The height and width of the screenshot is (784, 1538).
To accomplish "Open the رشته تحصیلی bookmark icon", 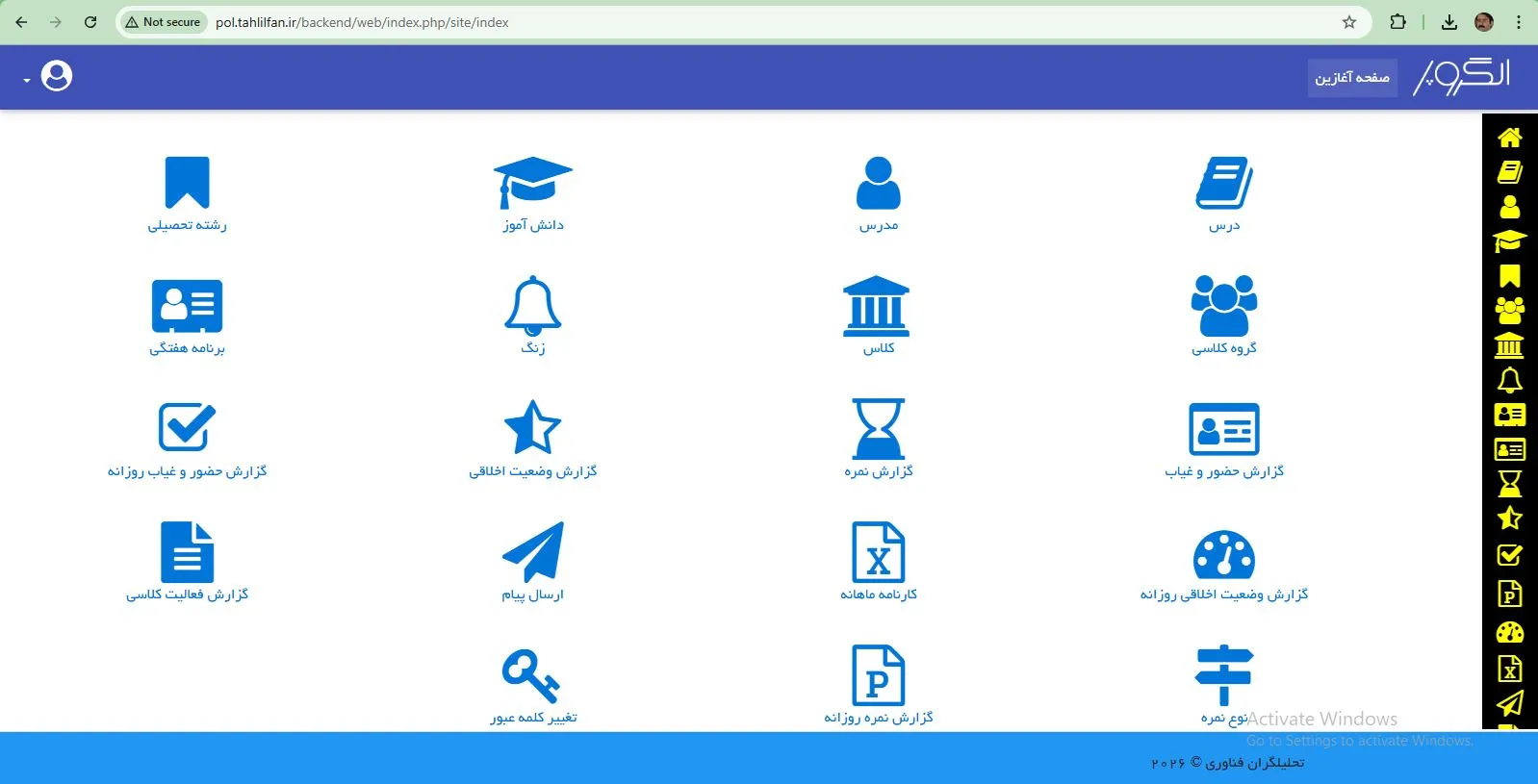I will (187, 183).
